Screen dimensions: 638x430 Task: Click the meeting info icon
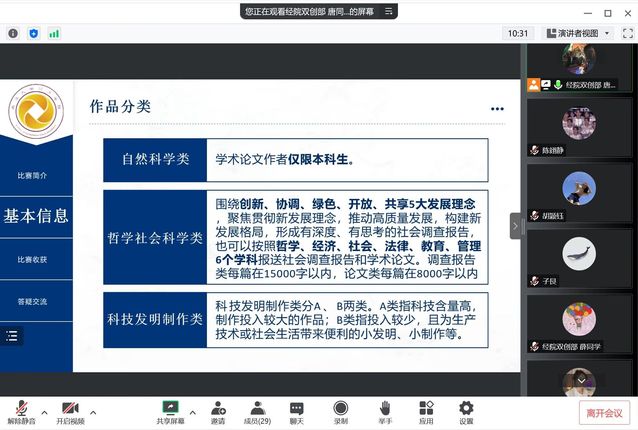point(13,33)
